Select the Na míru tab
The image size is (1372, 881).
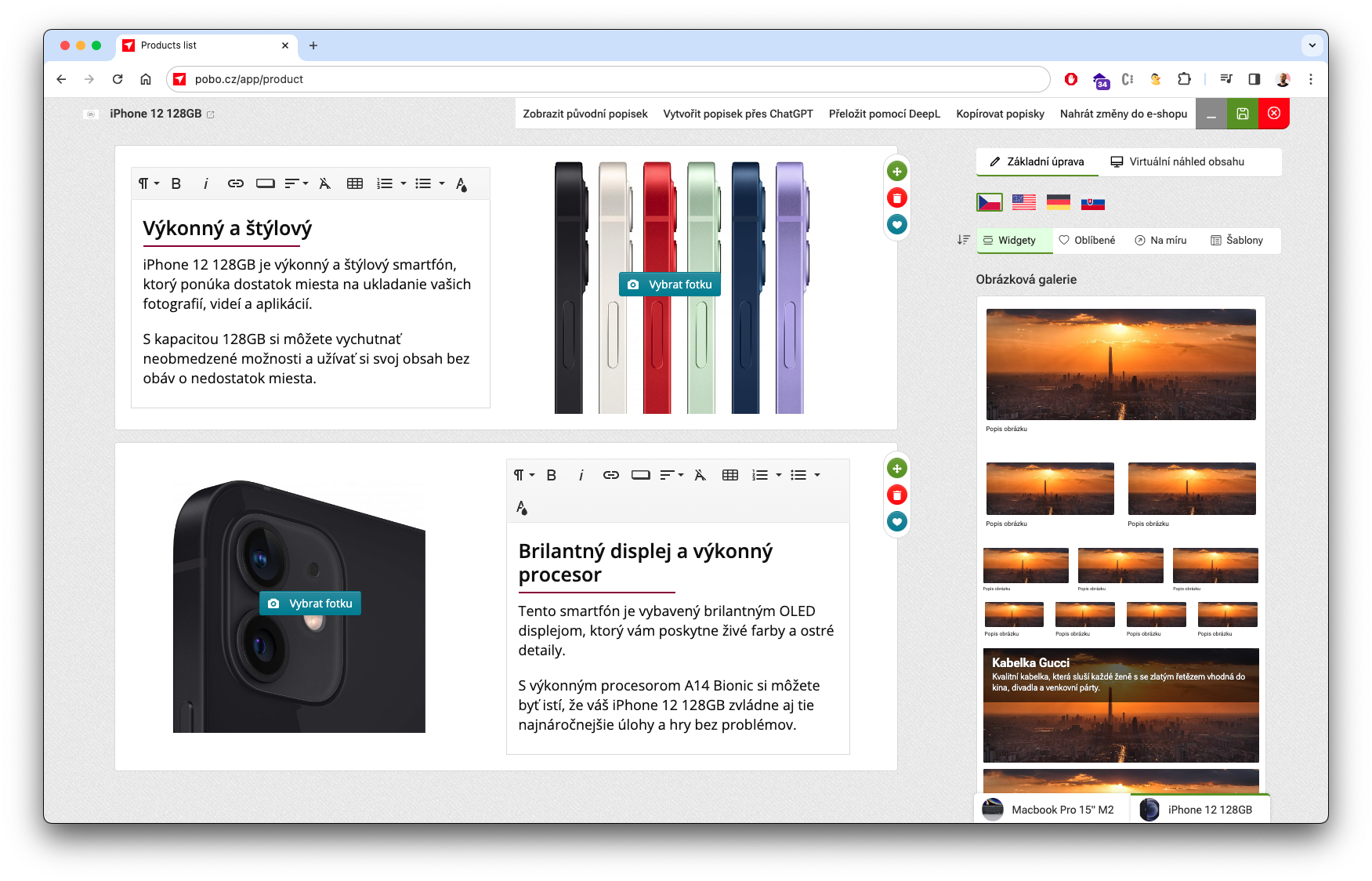coord(1160,240)
